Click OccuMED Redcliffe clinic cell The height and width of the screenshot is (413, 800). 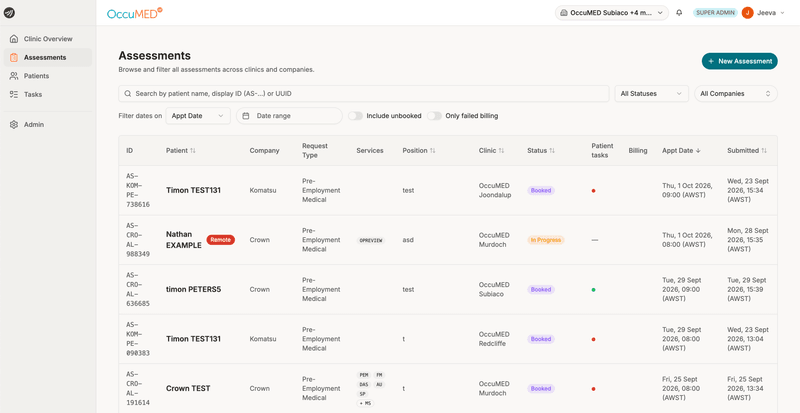pyautogui.click(x=494, y=339)
